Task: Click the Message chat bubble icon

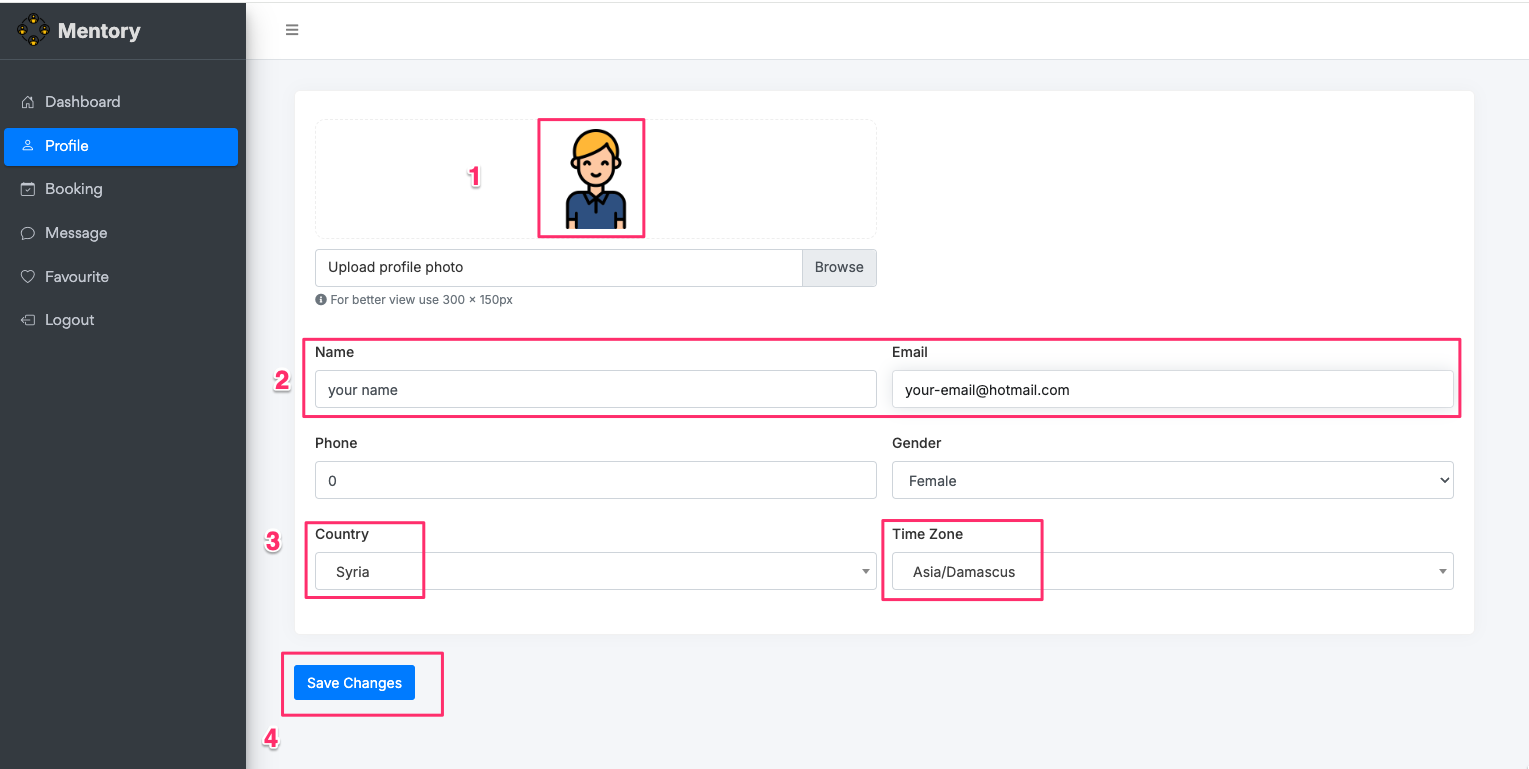Action: coord(26,232)
